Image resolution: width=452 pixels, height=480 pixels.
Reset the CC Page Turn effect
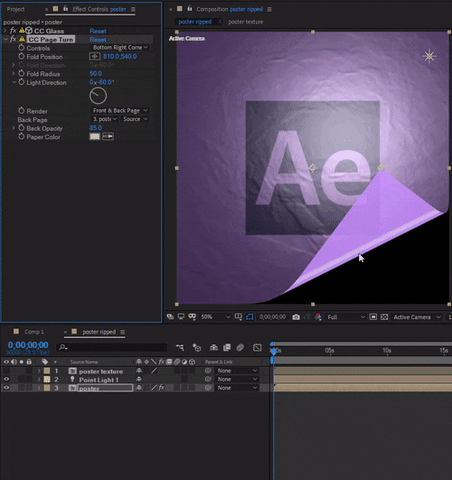98,40
